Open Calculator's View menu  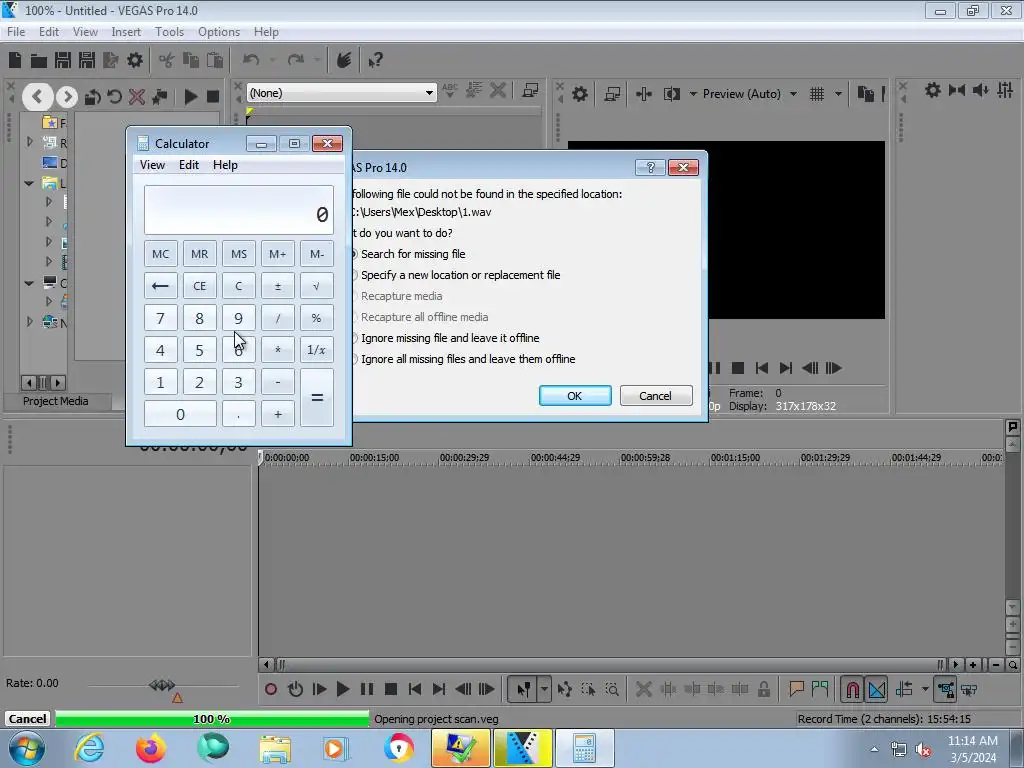152,165
